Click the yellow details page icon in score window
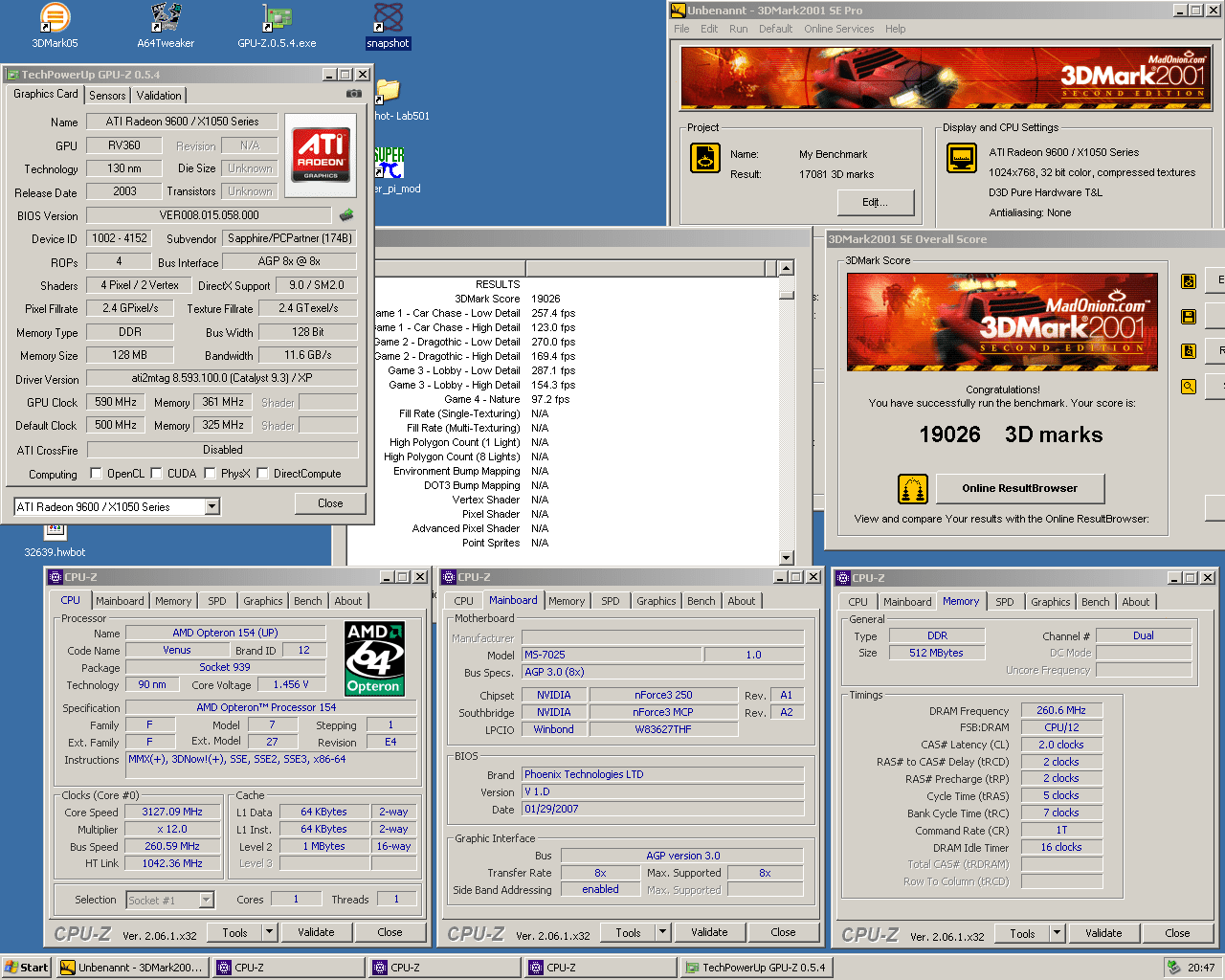 [x=1189, y=351]
